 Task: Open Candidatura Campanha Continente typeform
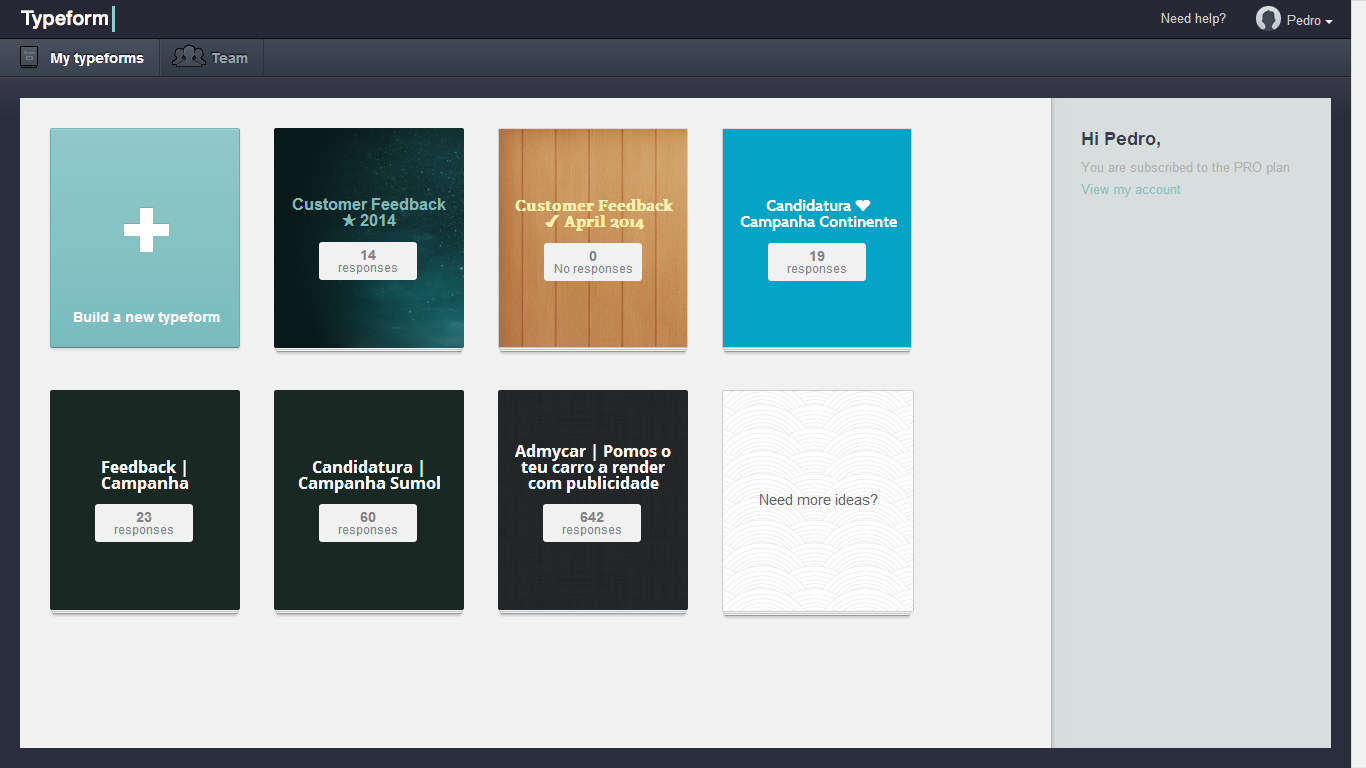[x=817, y=238]
